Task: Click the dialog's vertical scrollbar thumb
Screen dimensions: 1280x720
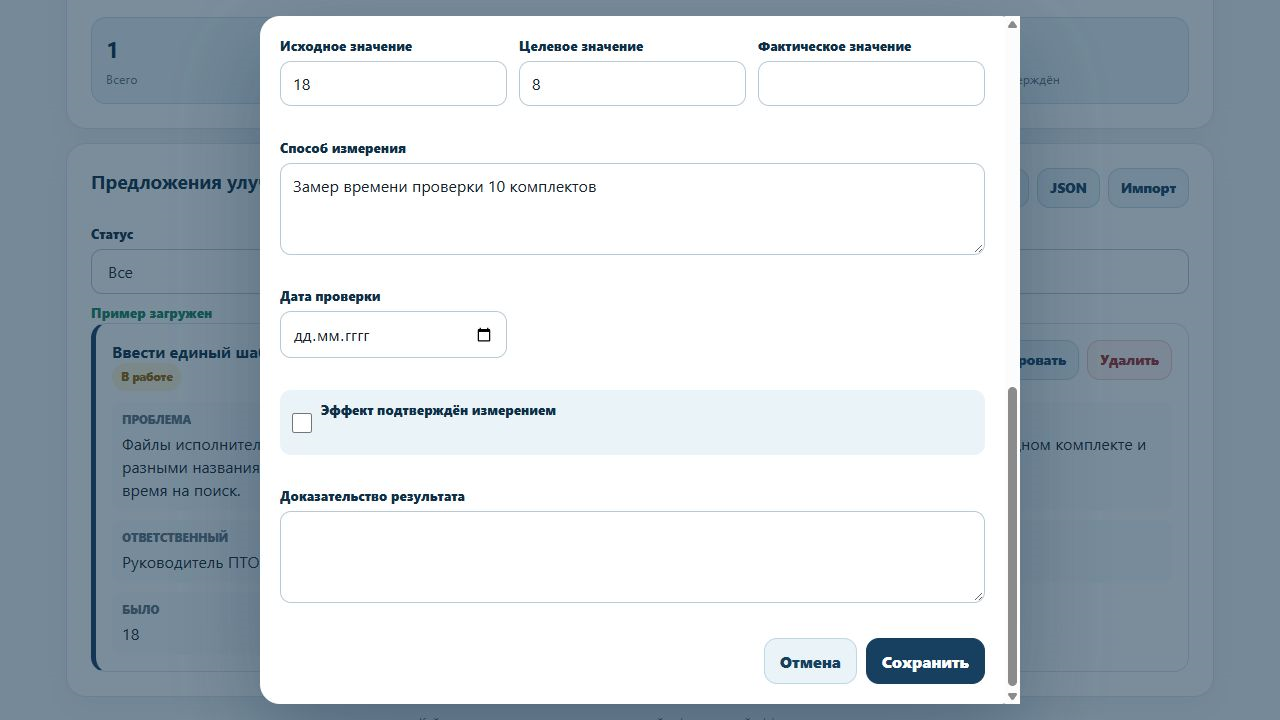Action: [x=1012, y=536]
